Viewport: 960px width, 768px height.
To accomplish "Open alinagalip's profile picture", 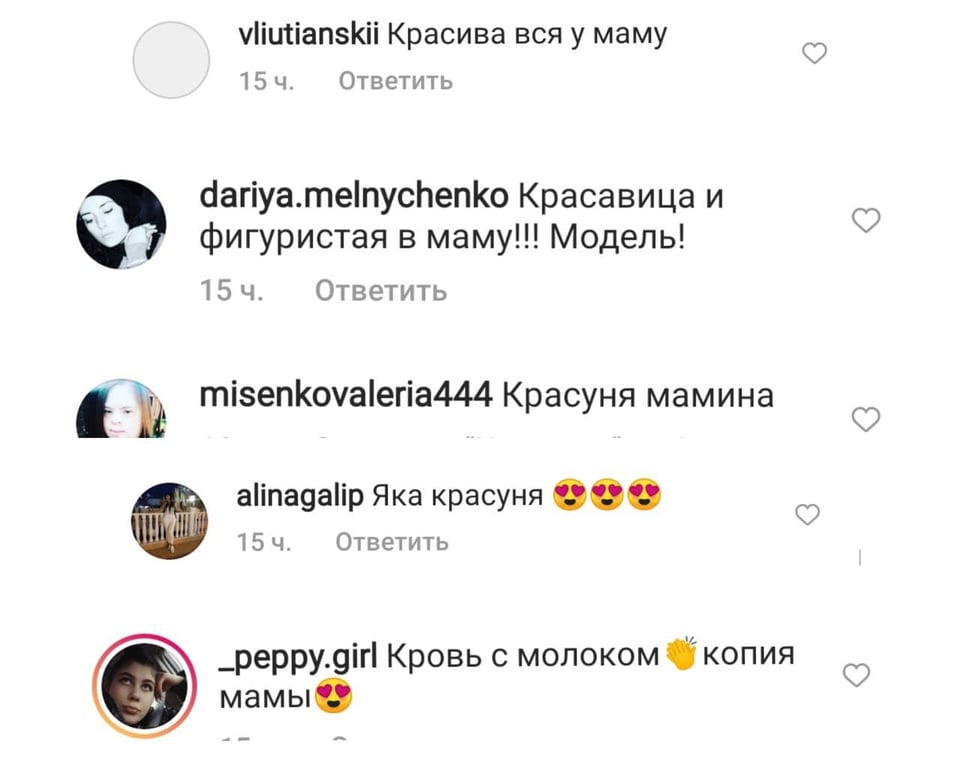I will pos(170,521).
